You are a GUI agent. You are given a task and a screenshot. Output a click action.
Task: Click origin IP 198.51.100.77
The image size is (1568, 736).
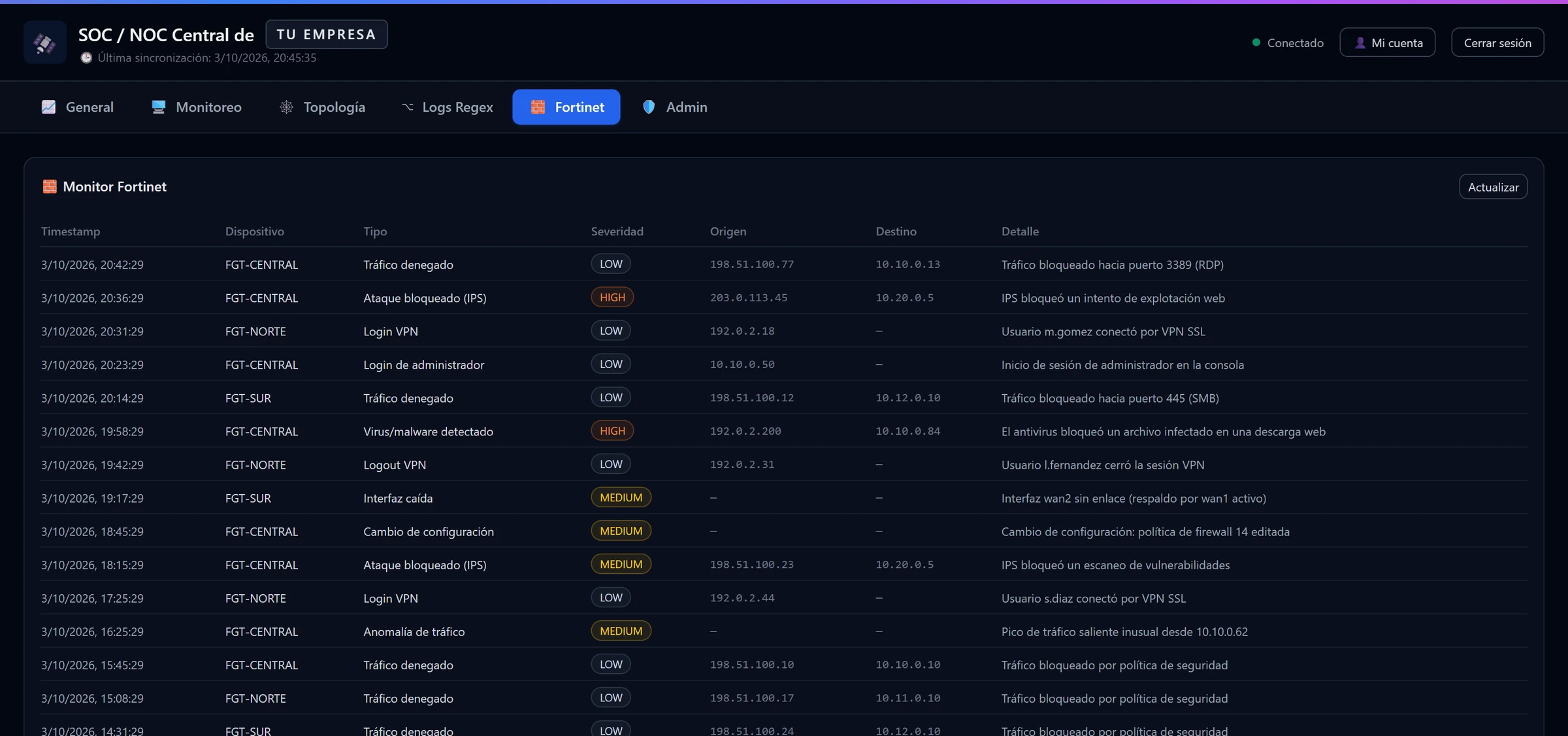pos(752,264)
